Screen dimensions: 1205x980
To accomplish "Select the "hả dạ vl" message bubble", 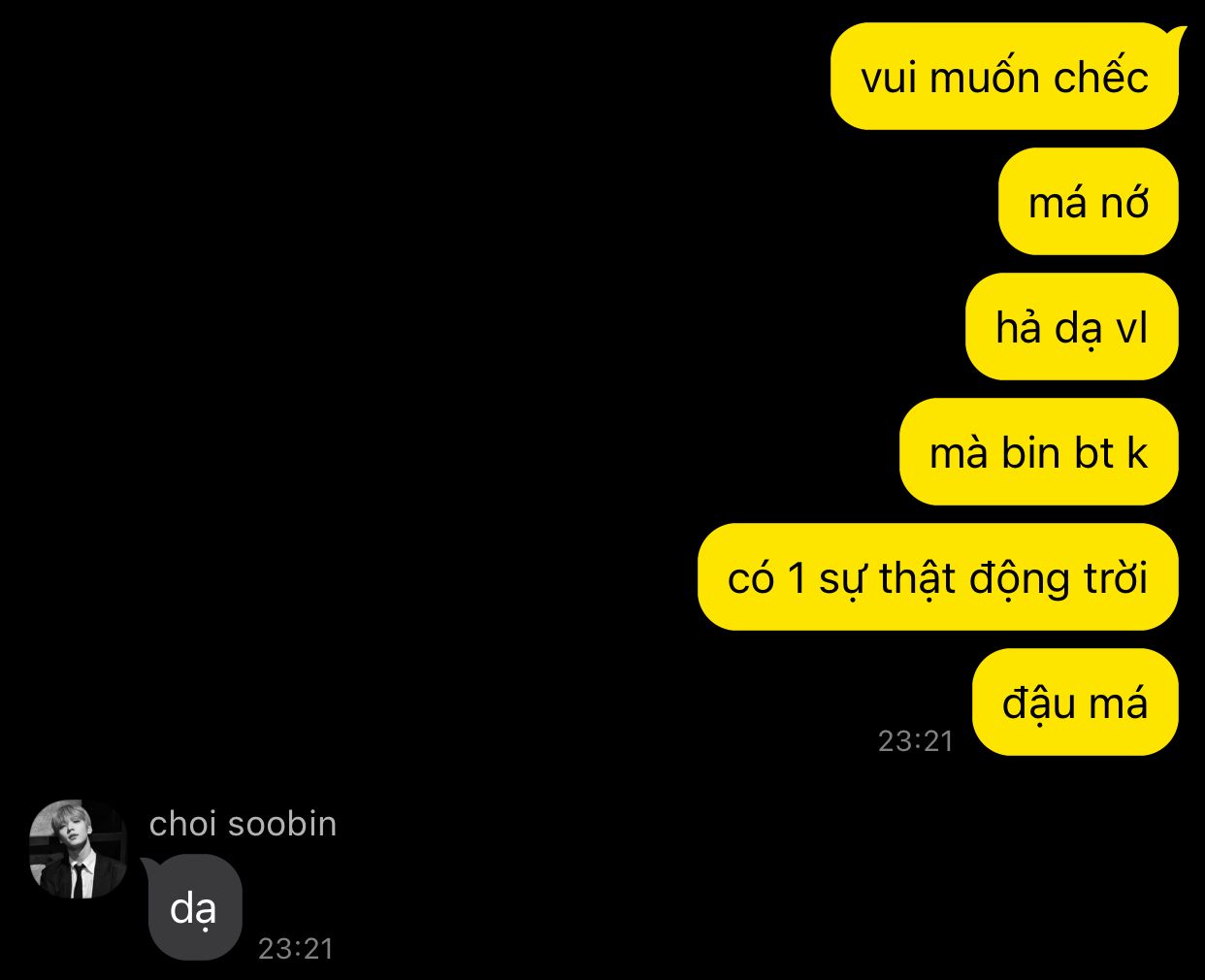I will tap(1072, 327).
